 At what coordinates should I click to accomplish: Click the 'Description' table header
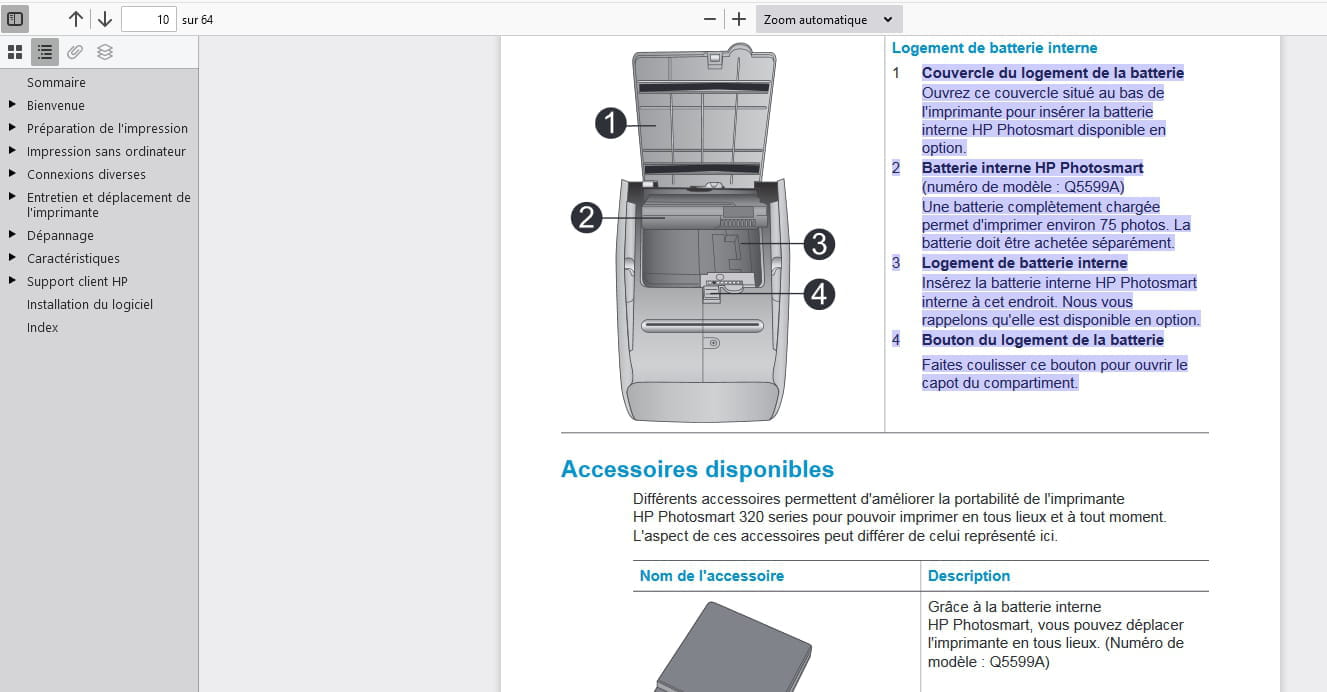[969, 576]
